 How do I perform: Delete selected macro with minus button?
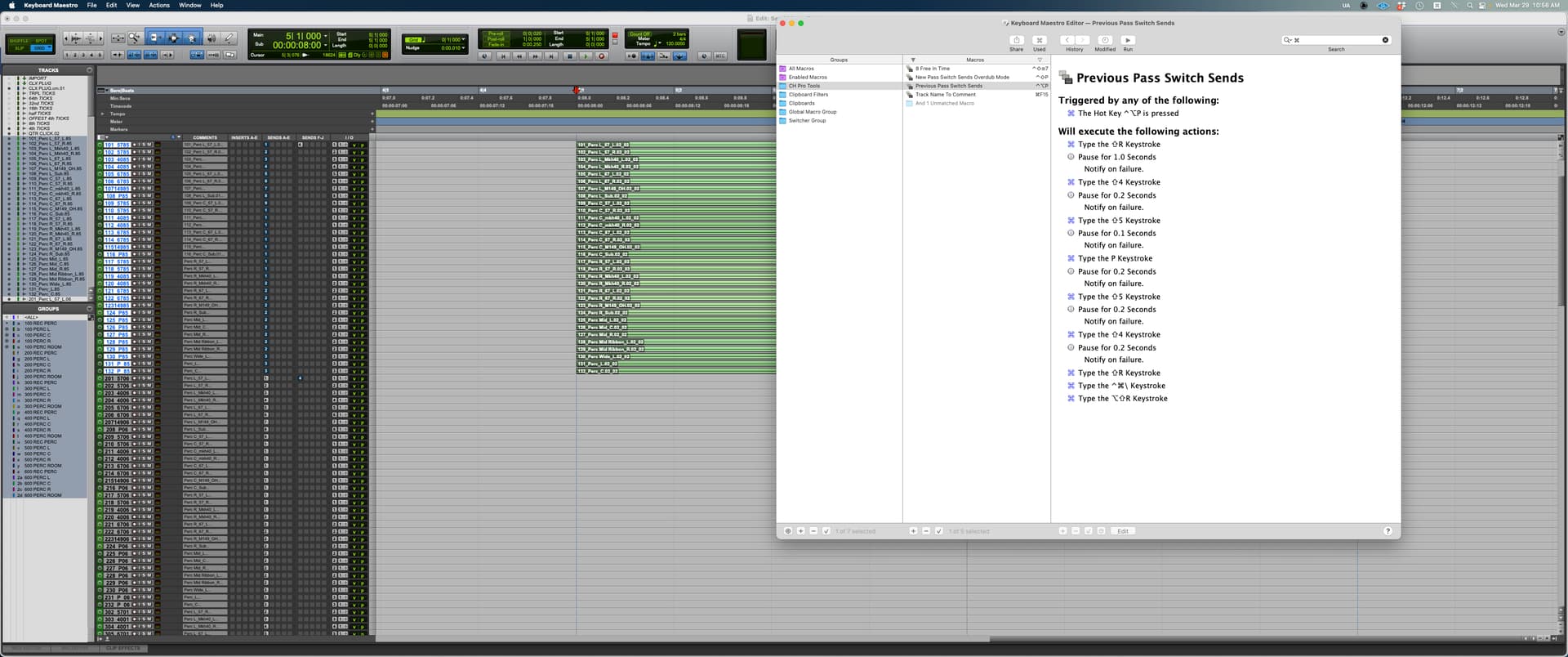click(x=926, y=531)
